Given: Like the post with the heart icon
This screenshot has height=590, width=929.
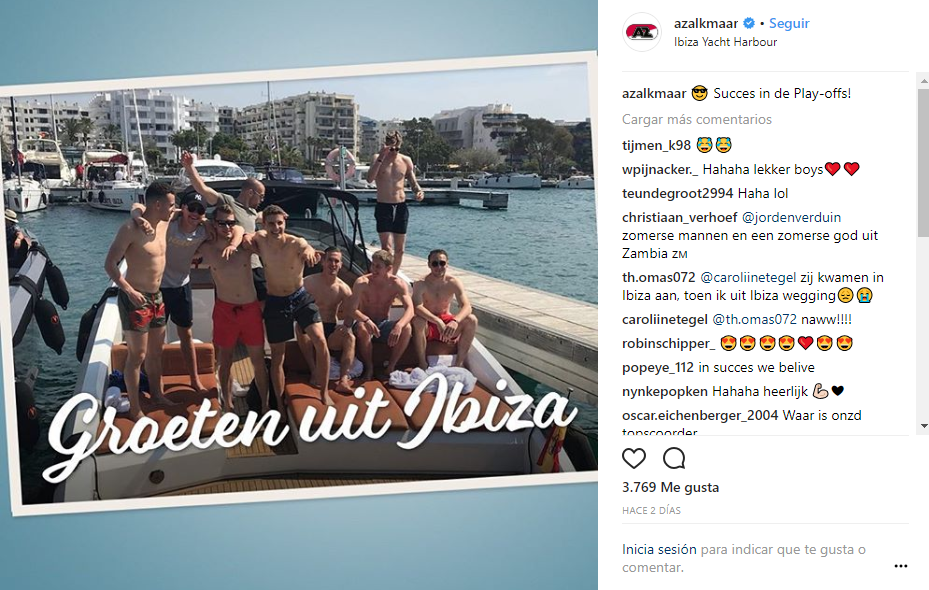Looking at the screenshot, I should pyautogui.click(x=633, y=458).
